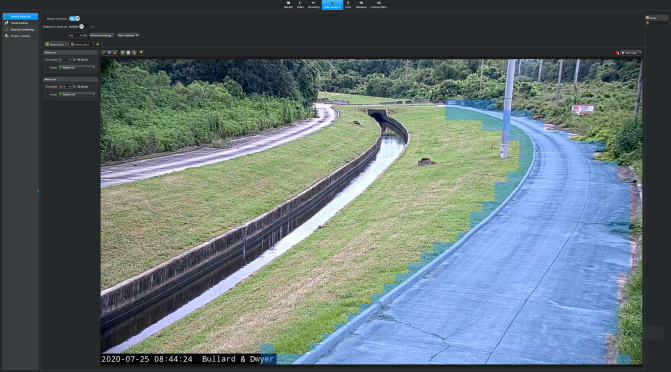Viewport: 671px width, 372px height.
Task: Click the red indicator icon beside view dropdown
Action: click(617, 53)
